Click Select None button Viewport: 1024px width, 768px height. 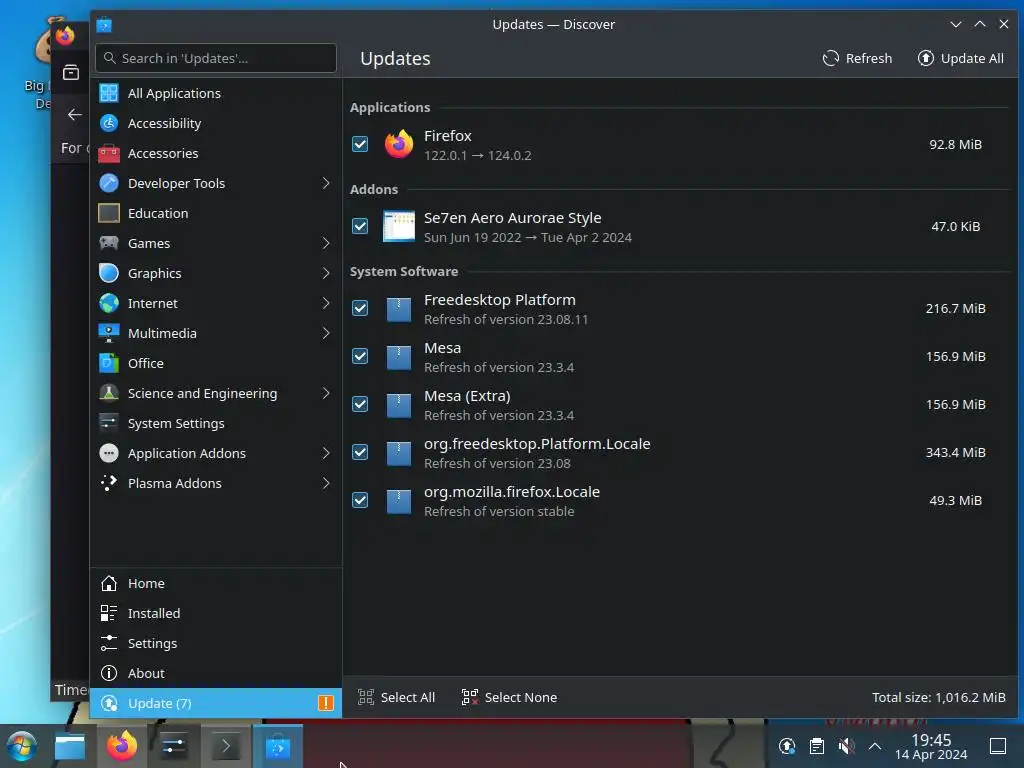click(x=509, y=697)
